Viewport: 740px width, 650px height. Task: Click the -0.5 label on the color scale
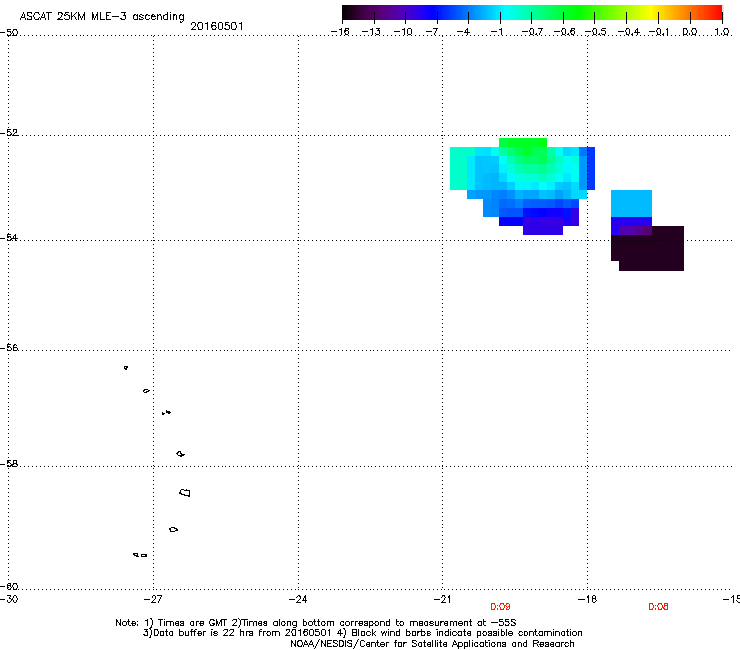596,32
